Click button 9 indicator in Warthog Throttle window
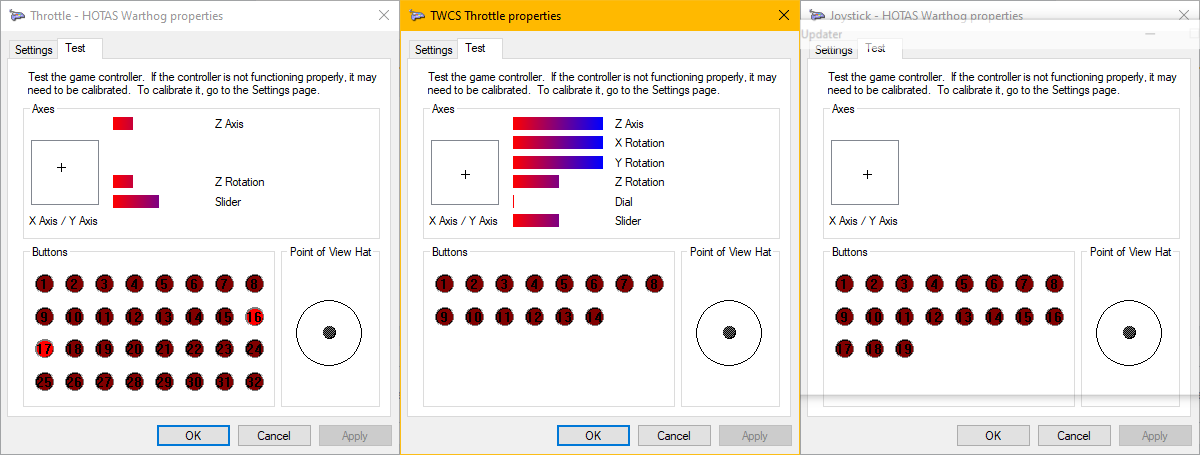 tap(44, 317)
